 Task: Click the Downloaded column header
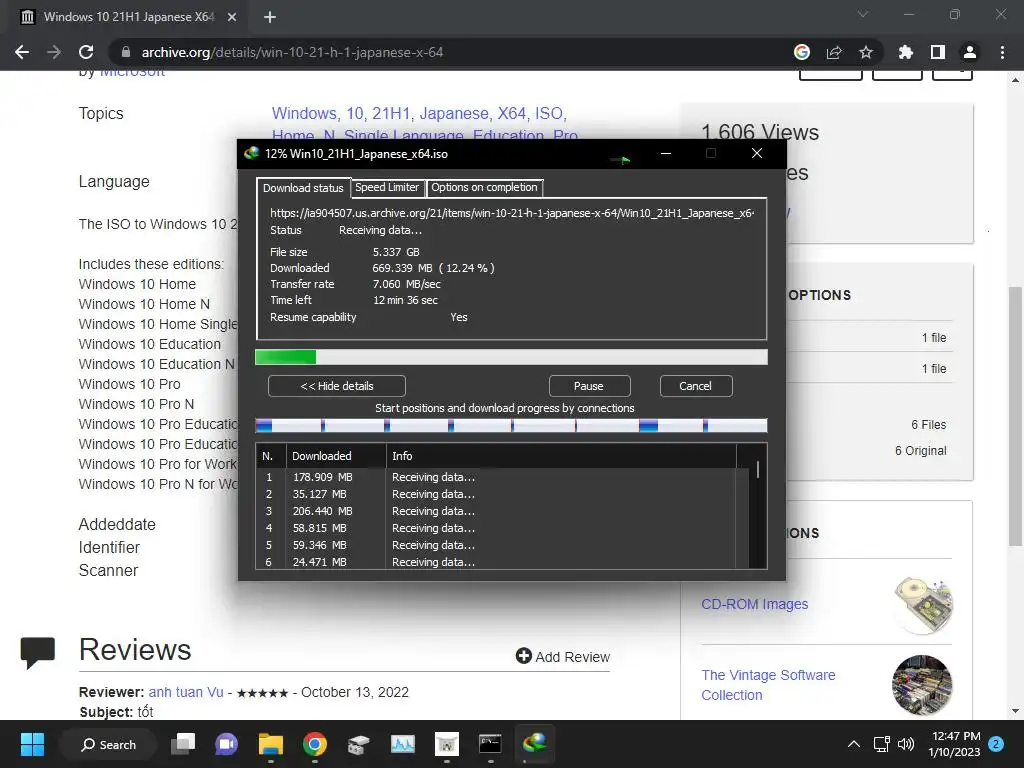point(336,456)
